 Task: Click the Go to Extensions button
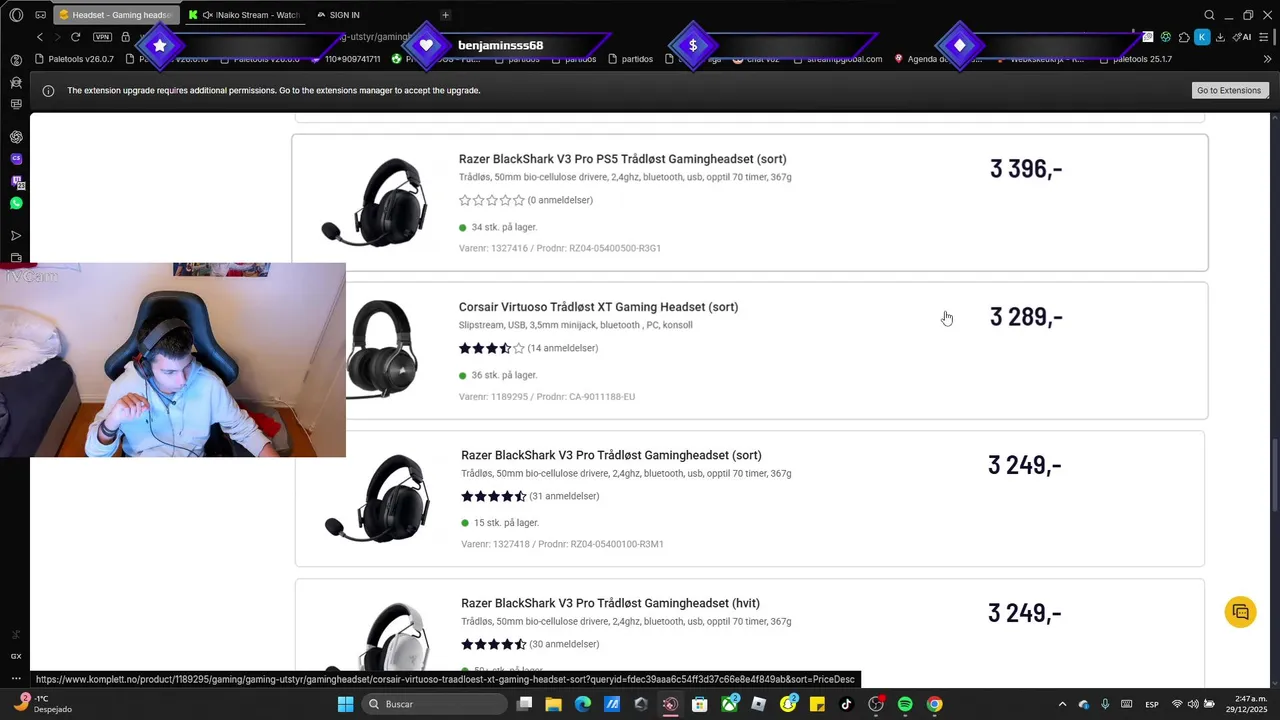point(1229,90)
